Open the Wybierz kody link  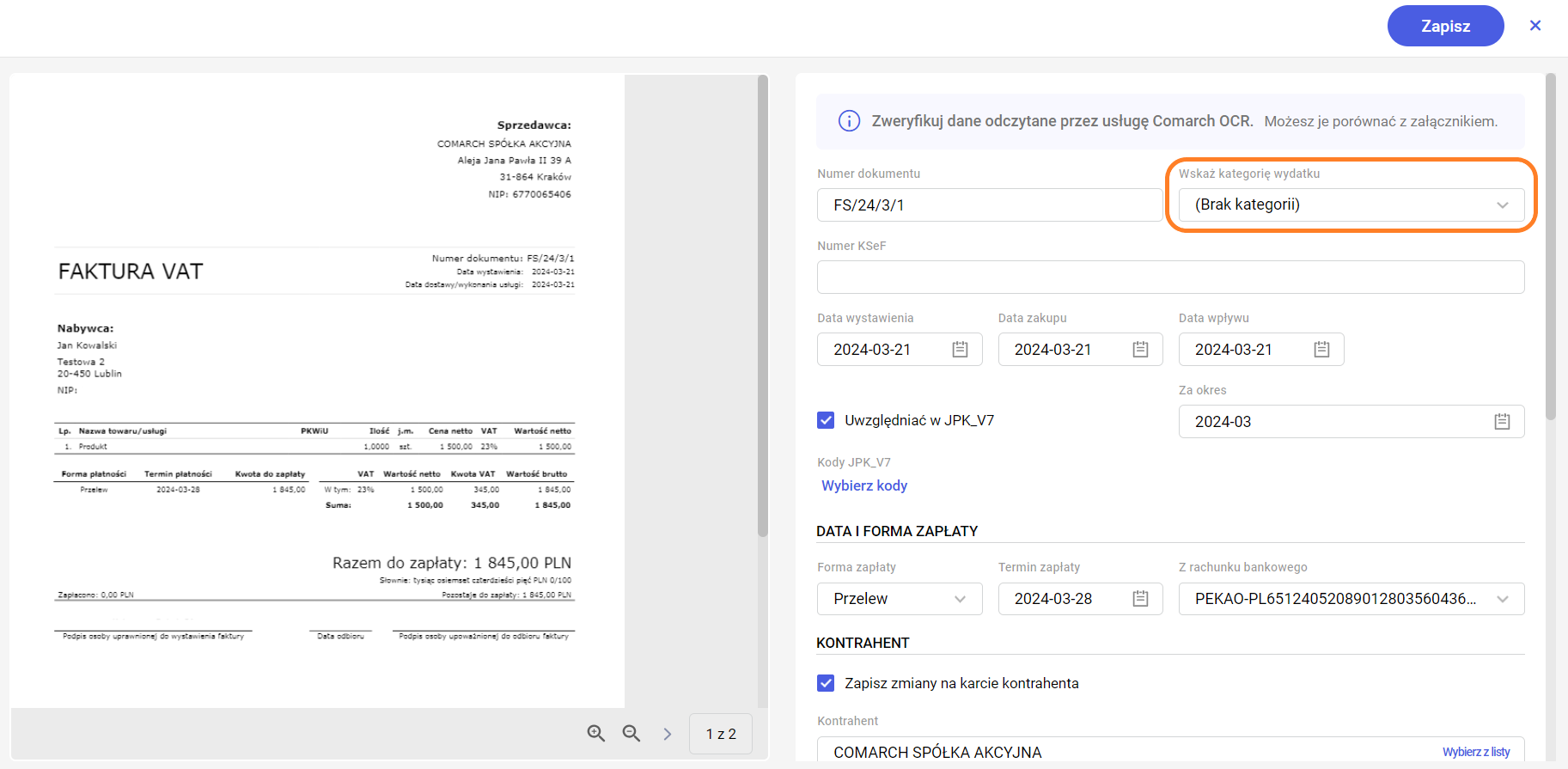(x=864, y=485)
